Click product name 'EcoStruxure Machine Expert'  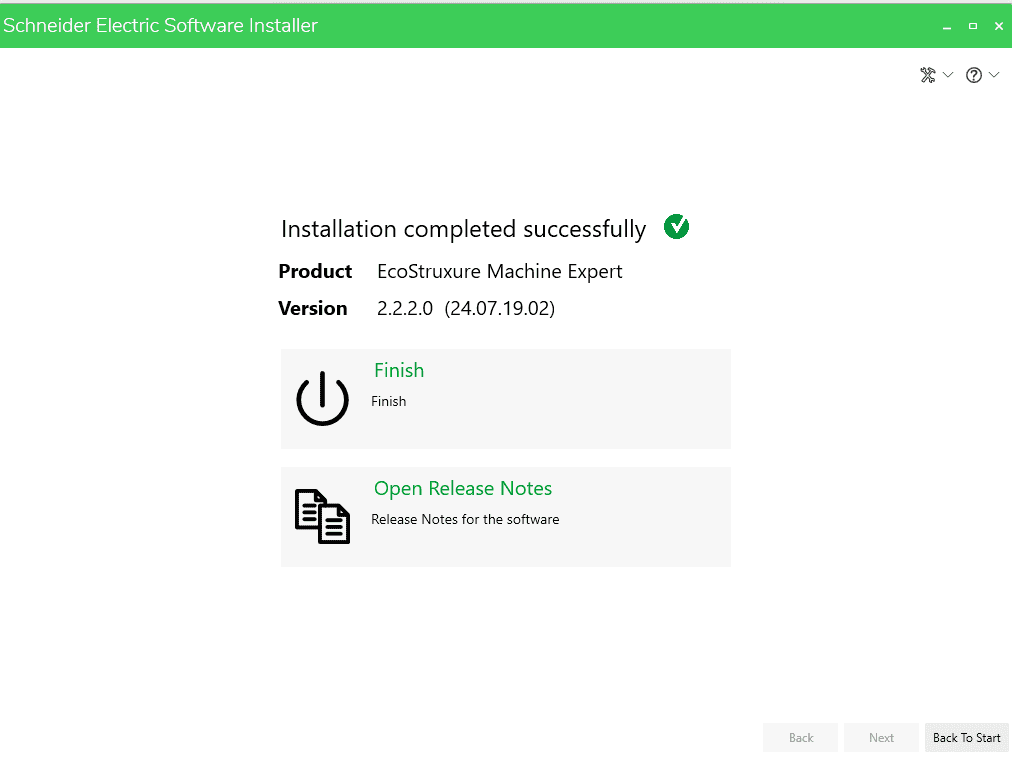[x=500, y=271]
